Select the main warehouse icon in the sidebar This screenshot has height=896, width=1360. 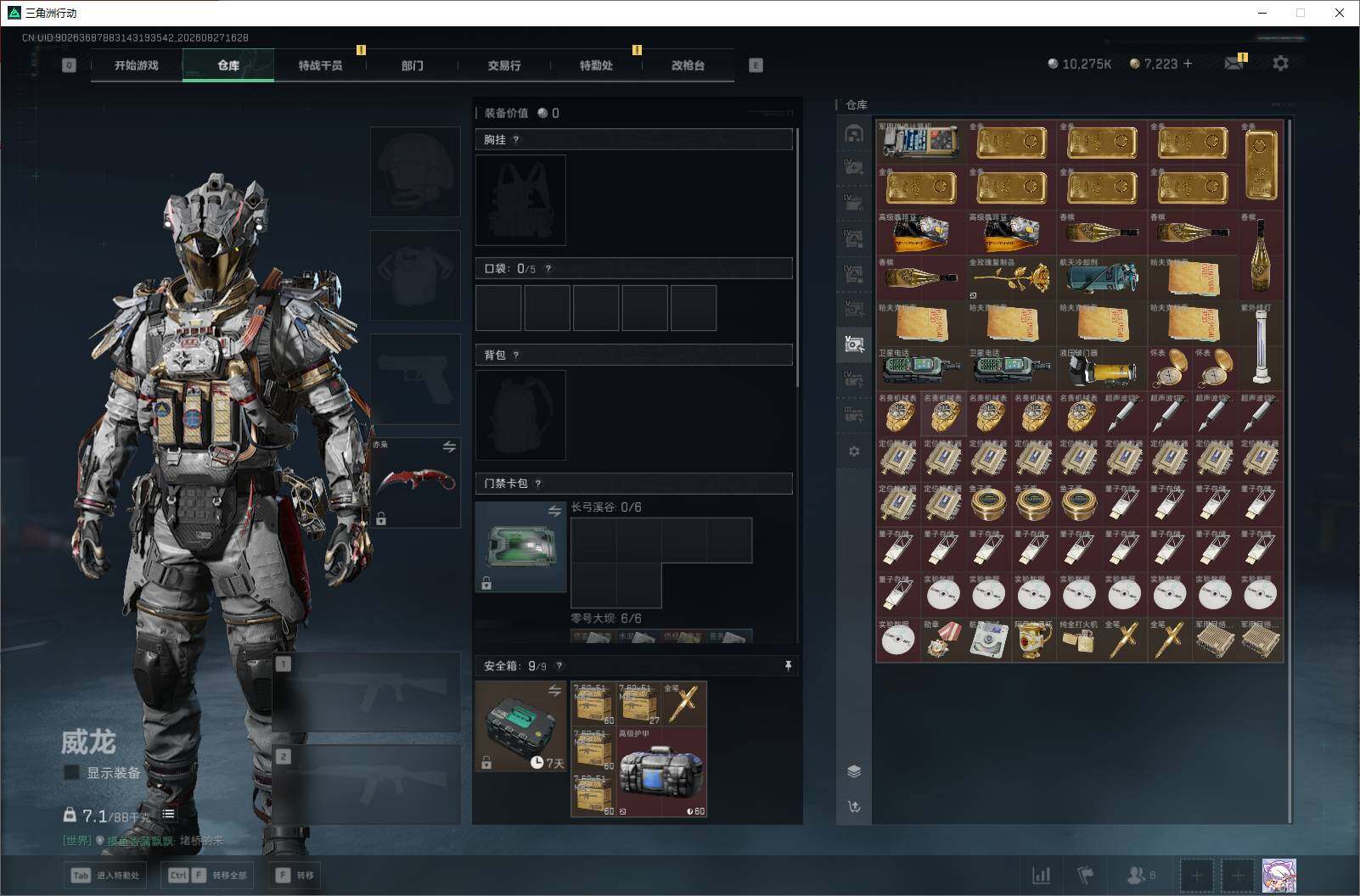[x=854, y=133]
